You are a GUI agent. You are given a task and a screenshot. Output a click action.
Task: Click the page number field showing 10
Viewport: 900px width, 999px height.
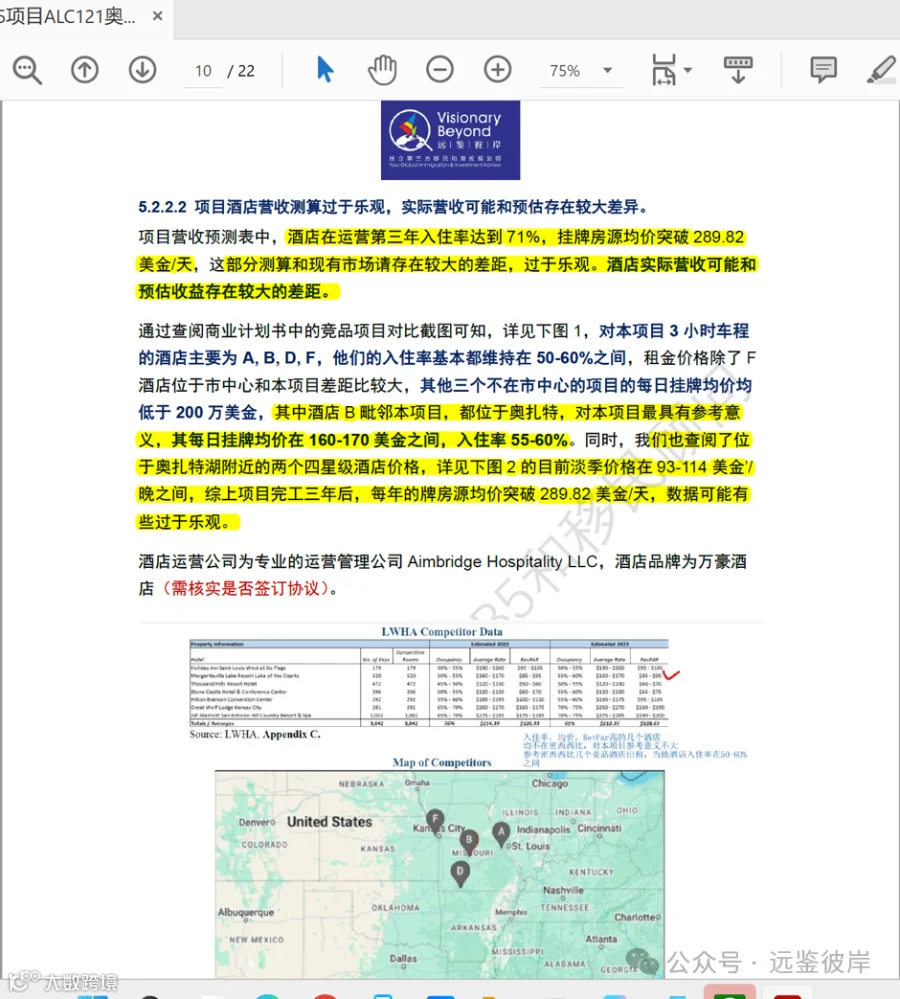click(203, 71)
